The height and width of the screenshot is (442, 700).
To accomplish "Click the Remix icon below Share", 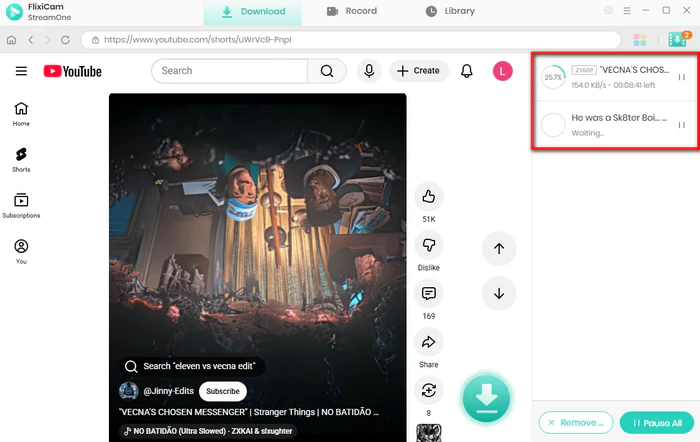I will tap(428, 390).
